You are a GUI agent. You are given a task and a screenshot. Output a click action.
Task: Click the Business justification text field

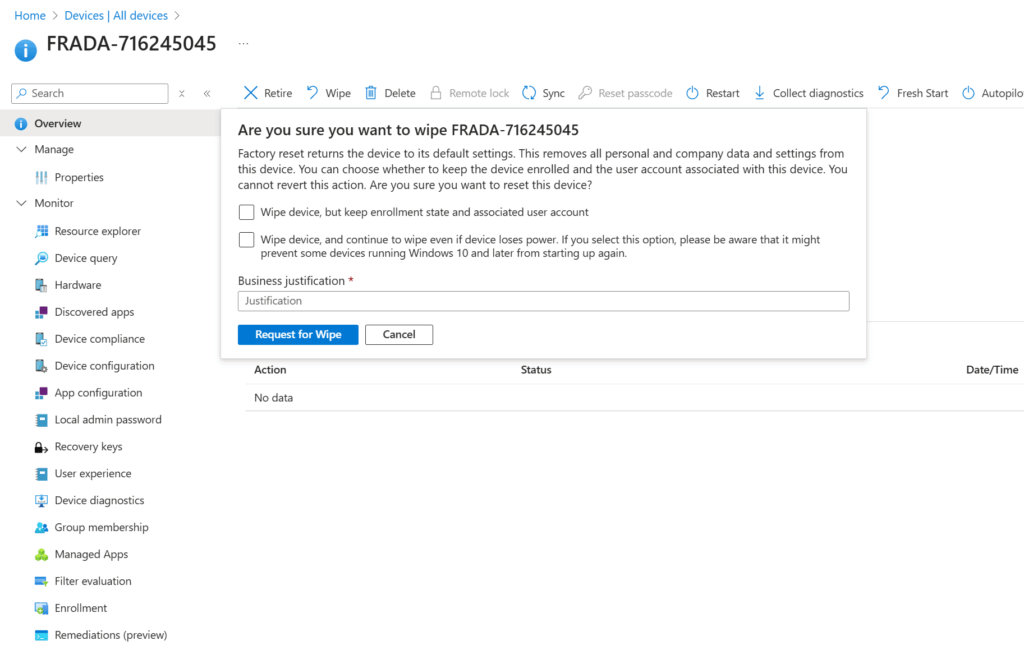543,301
